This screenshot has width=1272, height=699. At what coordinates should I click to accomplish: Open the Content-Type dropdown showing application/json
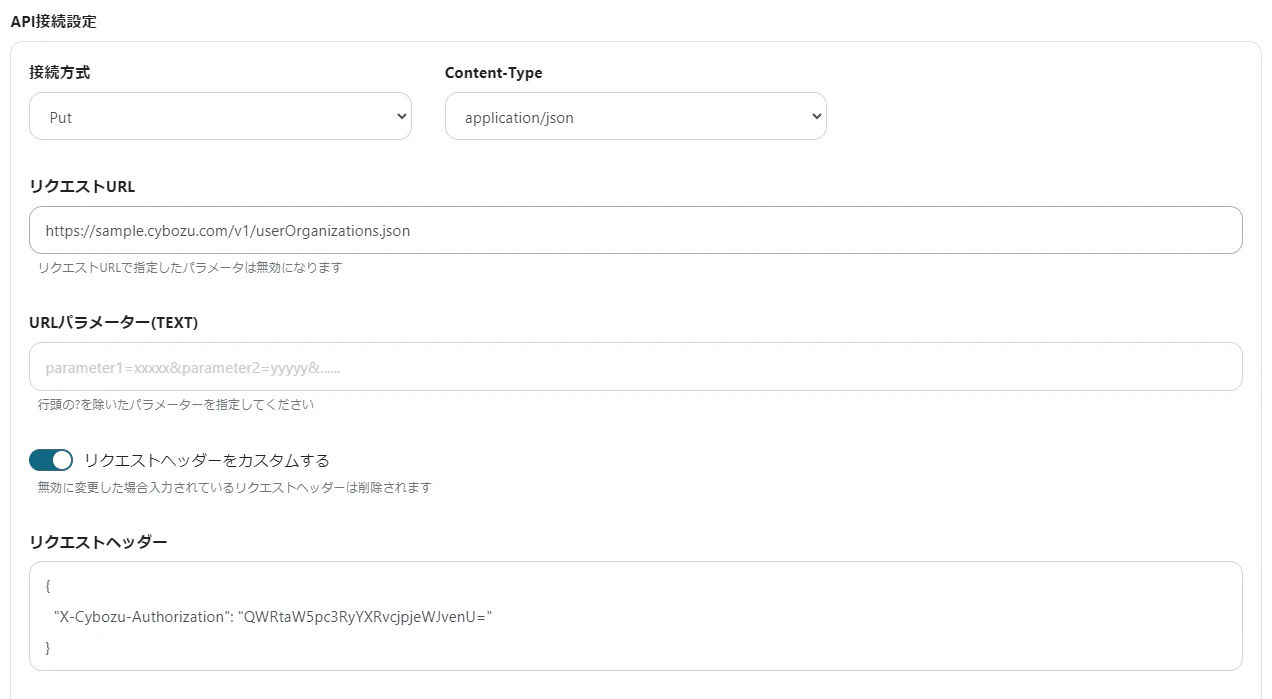(x=635, y=117)
